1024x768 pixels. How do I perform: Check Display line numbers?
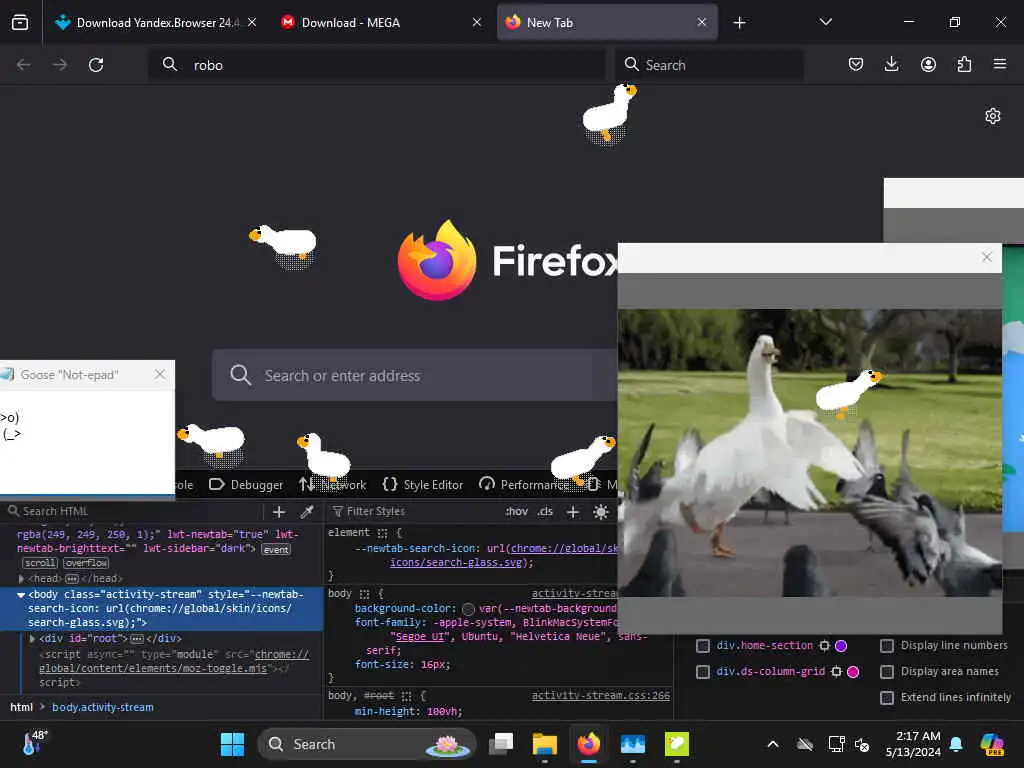887,646
